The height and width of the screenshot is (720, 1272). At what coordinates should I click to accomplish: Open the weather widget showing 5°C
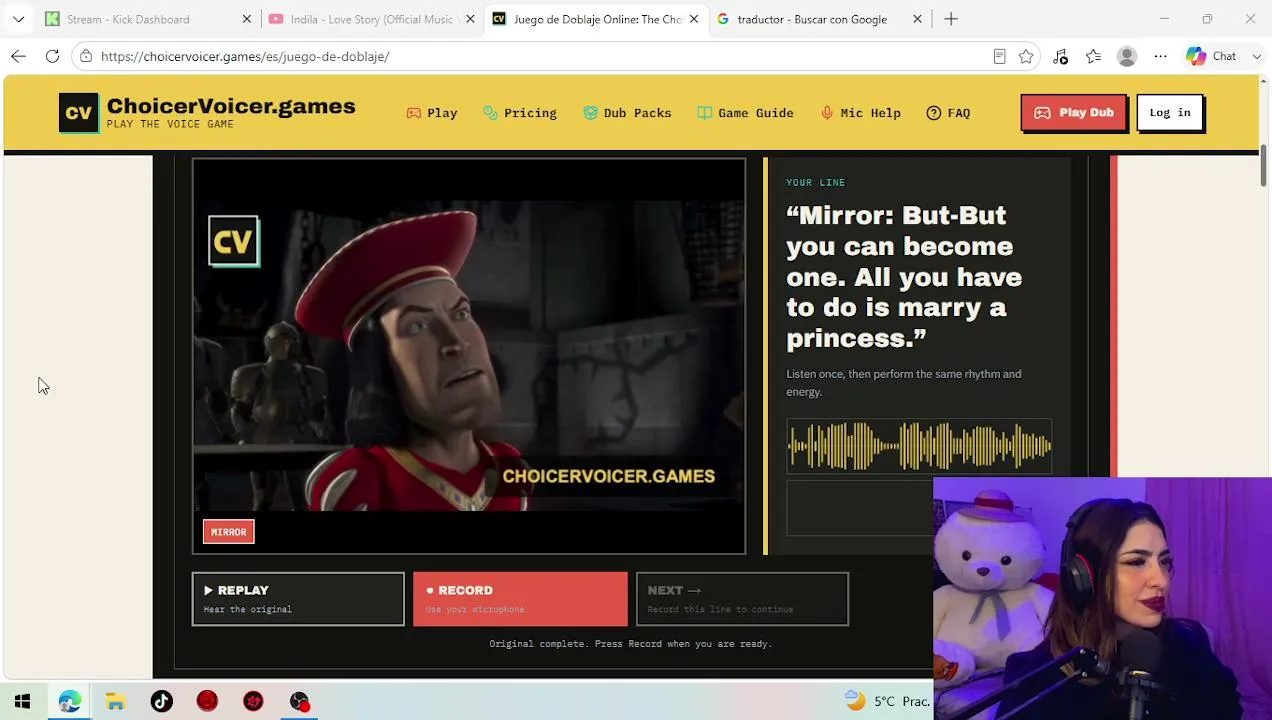[x=887, y=701]
